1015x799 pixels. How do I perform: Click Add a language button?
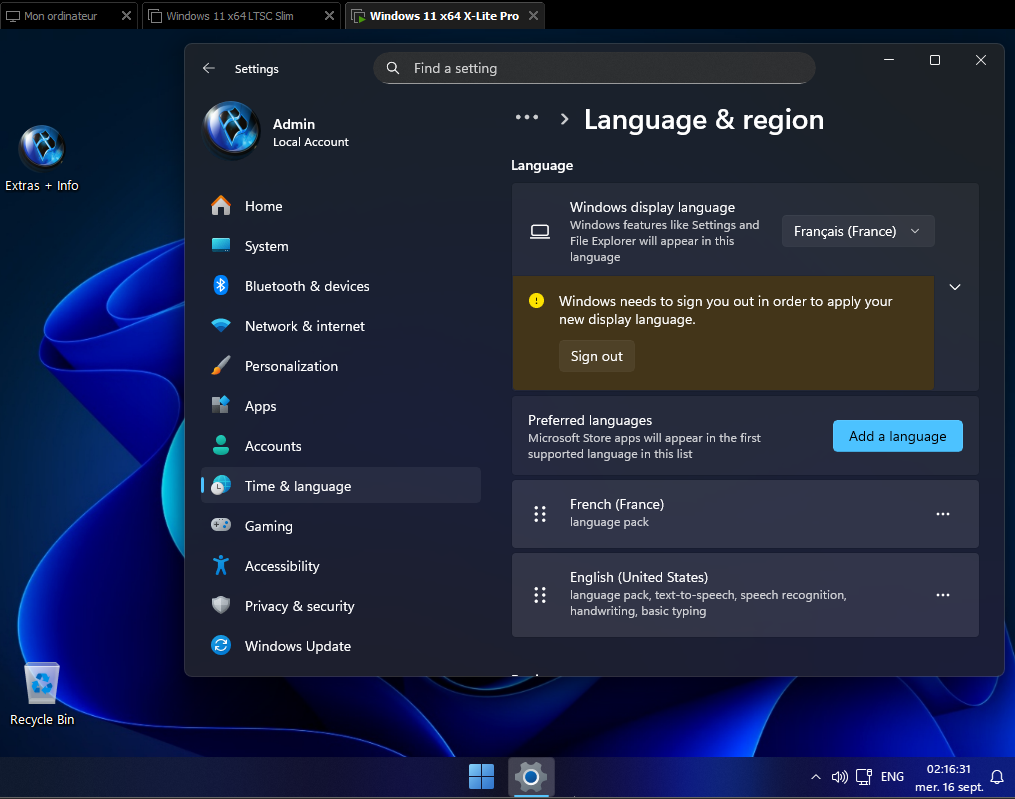897,436
